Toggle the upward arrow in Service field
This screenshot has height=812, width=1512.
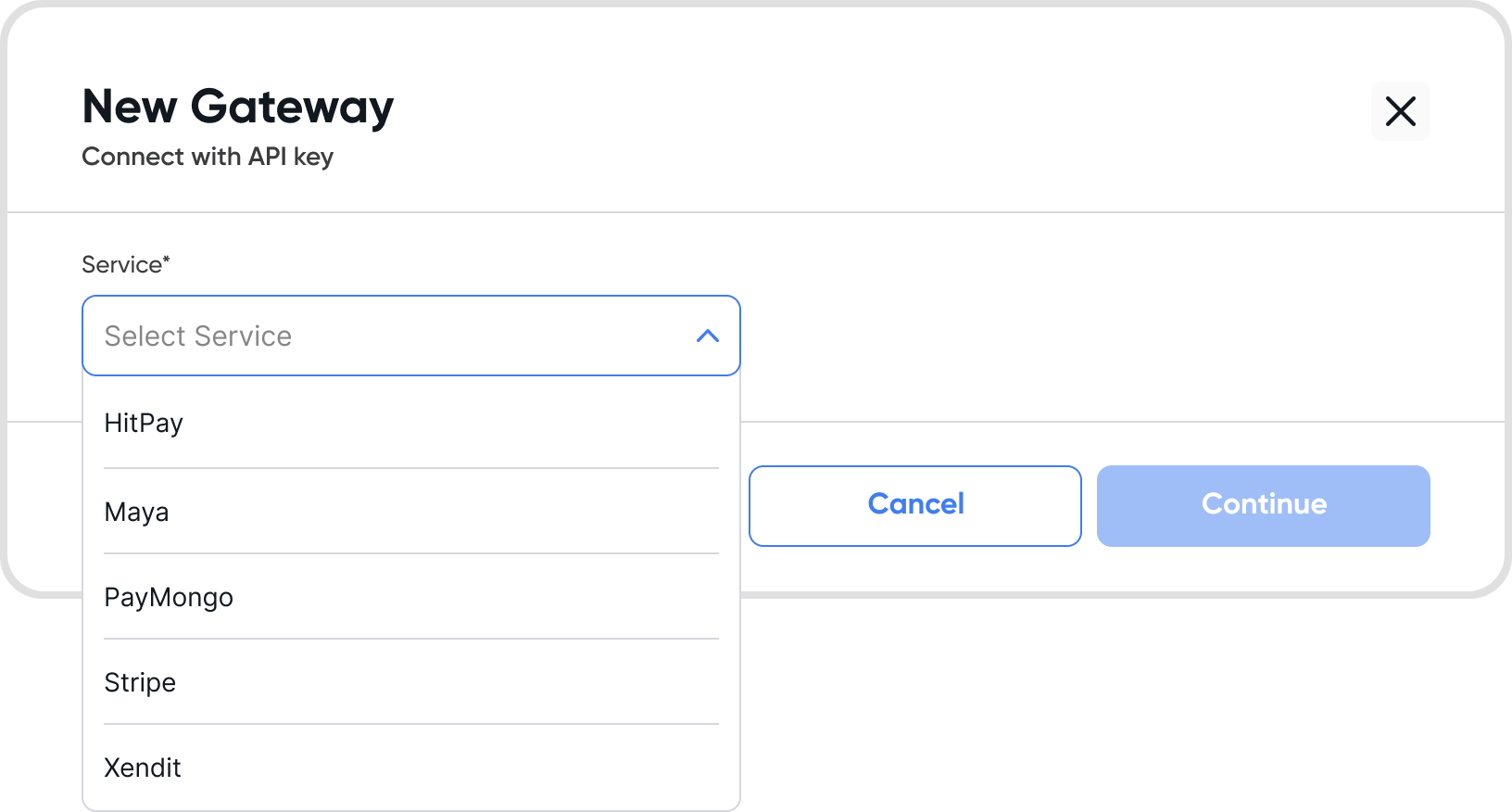pos(708,336)
